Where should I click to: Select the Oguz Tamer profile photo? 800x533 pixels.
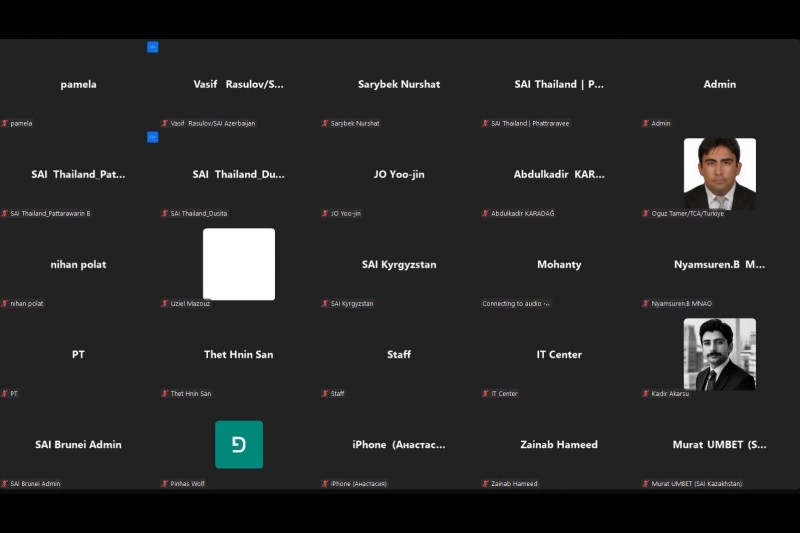coord(719,173)
